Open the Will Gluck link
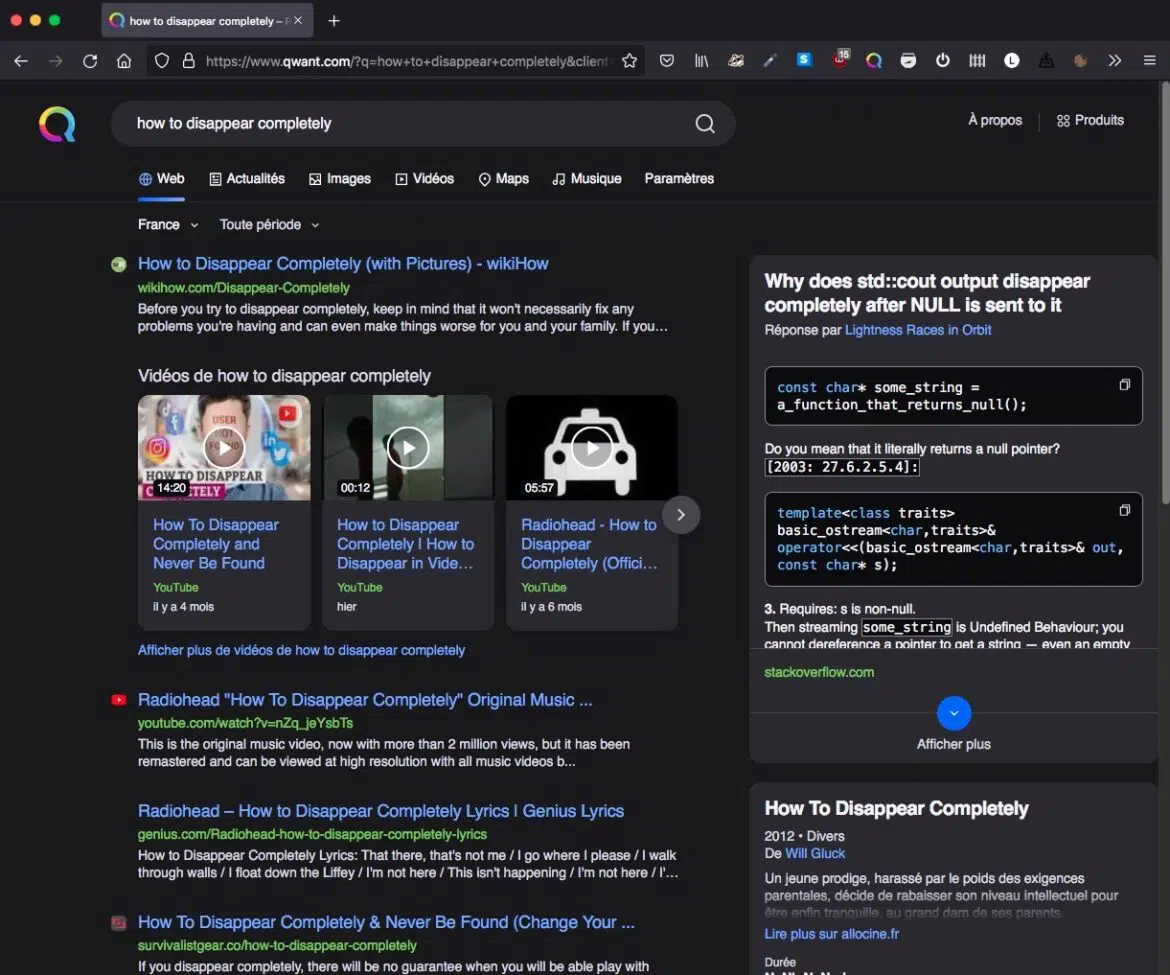Image resolution: width=1170 pixels, height=975 pixels. click(815, 854)
